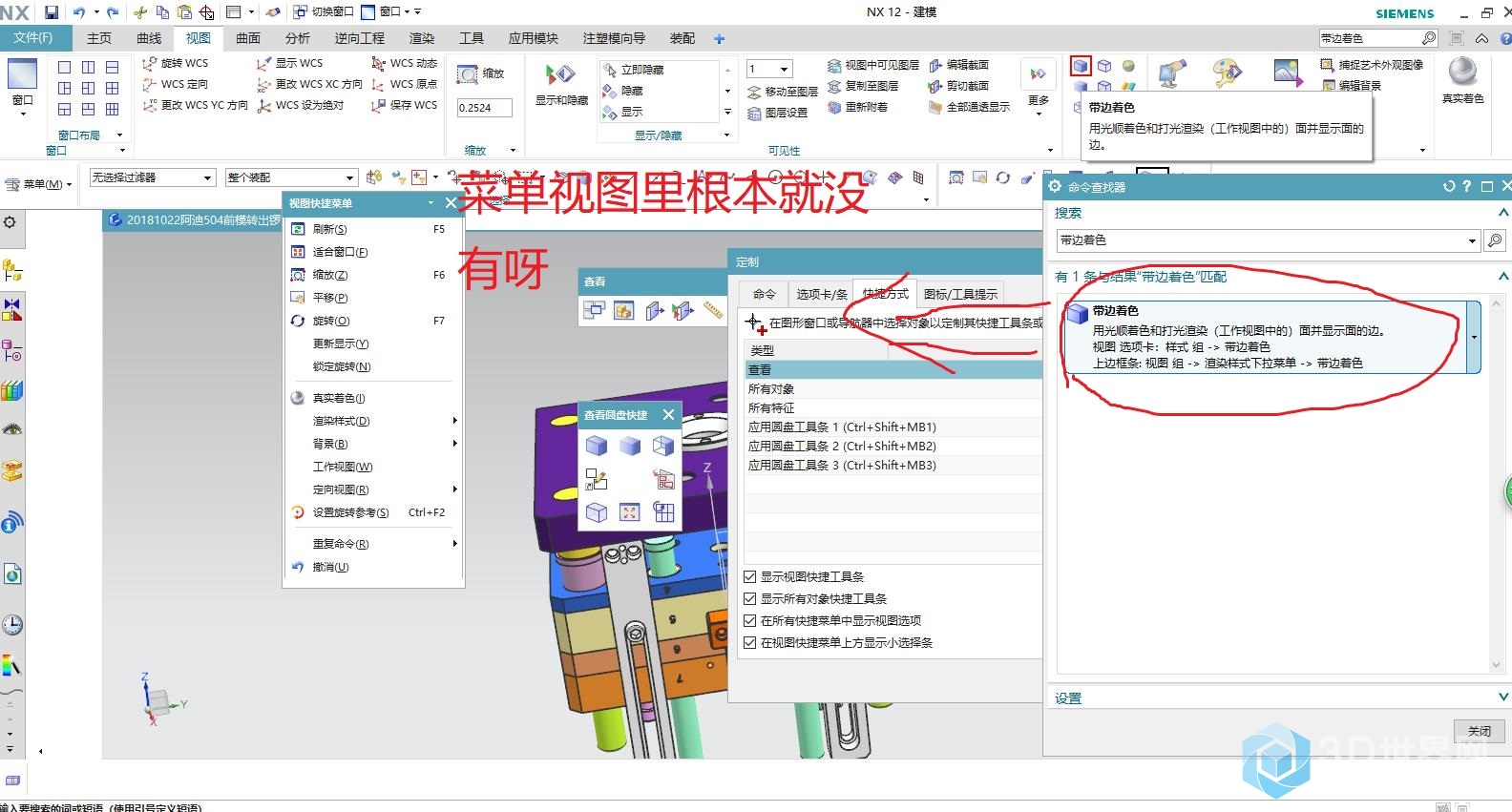Switch to the 渲染 ribbon tab
1512x812 pixels.
(422, 38)
